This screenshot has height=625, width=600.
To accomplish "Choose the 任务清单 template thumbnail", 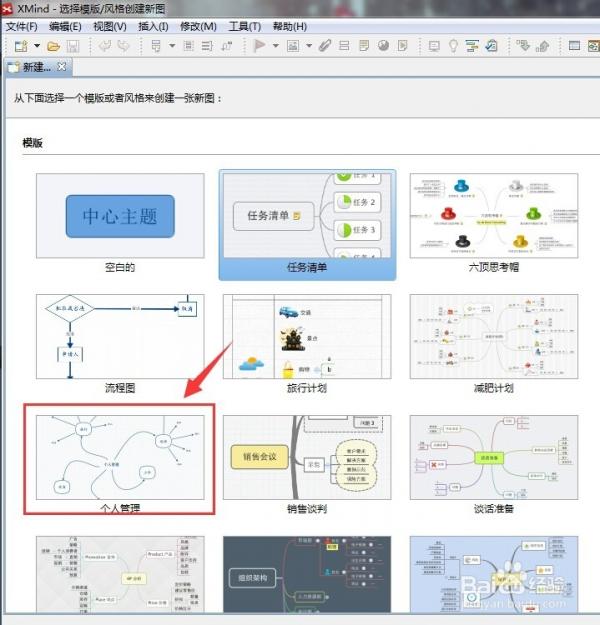I will click(x=307, y=216).
